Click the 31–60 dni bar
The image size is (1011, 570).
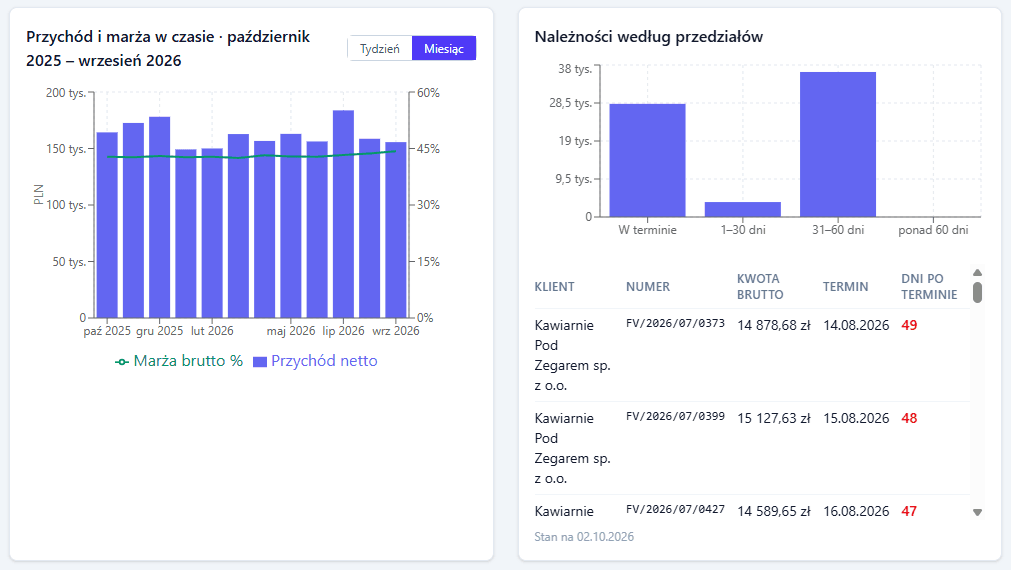(x=838, y=144)
